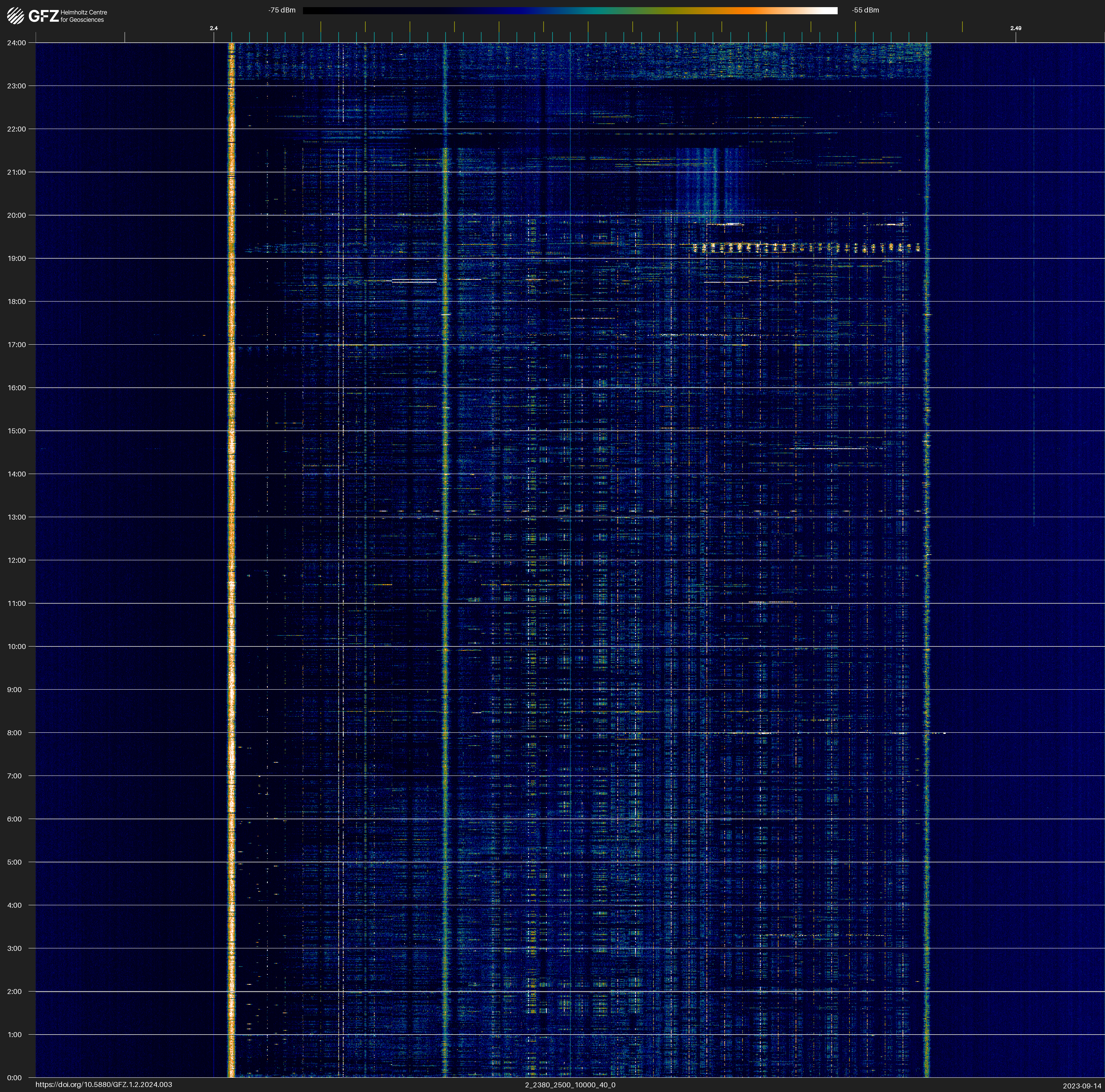Click the 2023-09-14 date label
Screen dimensions: 1105x1092
pos(1082,1086)
